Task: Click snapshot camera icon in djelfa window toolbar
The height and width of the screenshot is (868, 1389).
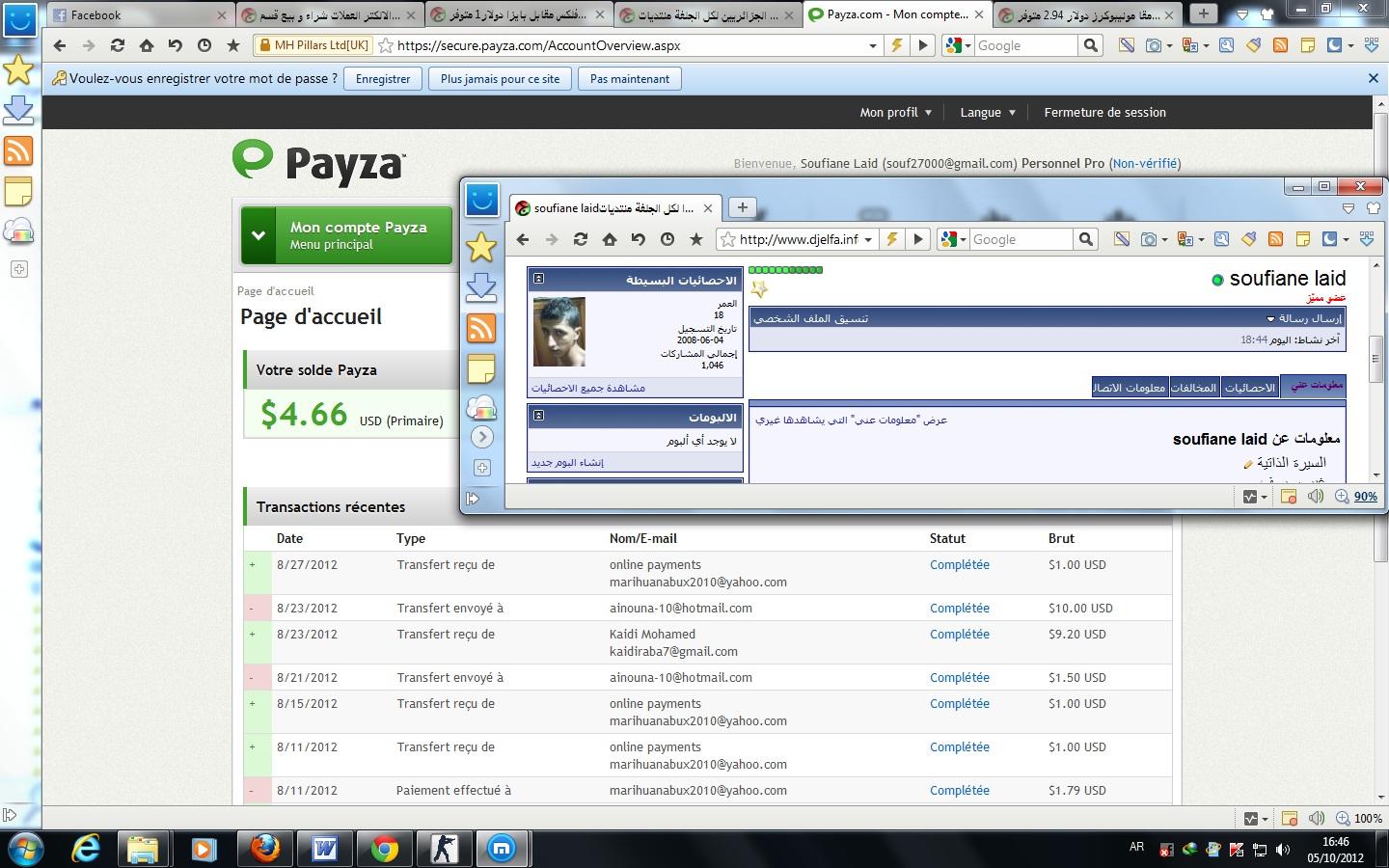Action: point(1149,239)
